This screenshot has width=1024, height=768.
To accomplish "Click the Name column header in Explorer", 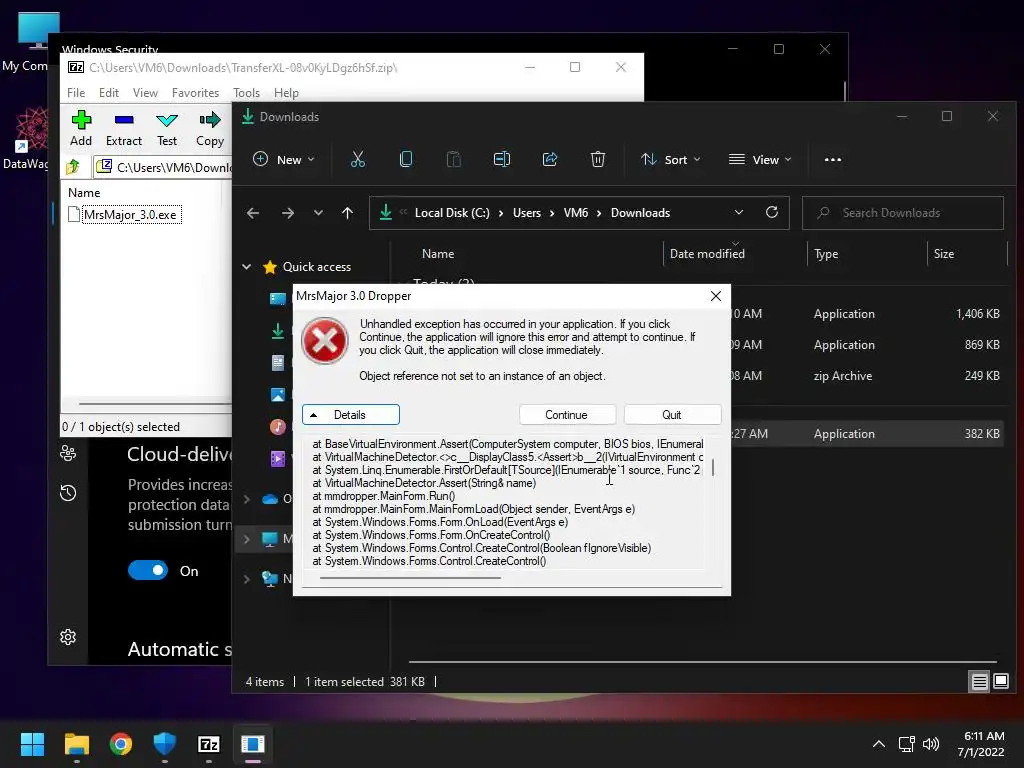I will click(438, 253).
